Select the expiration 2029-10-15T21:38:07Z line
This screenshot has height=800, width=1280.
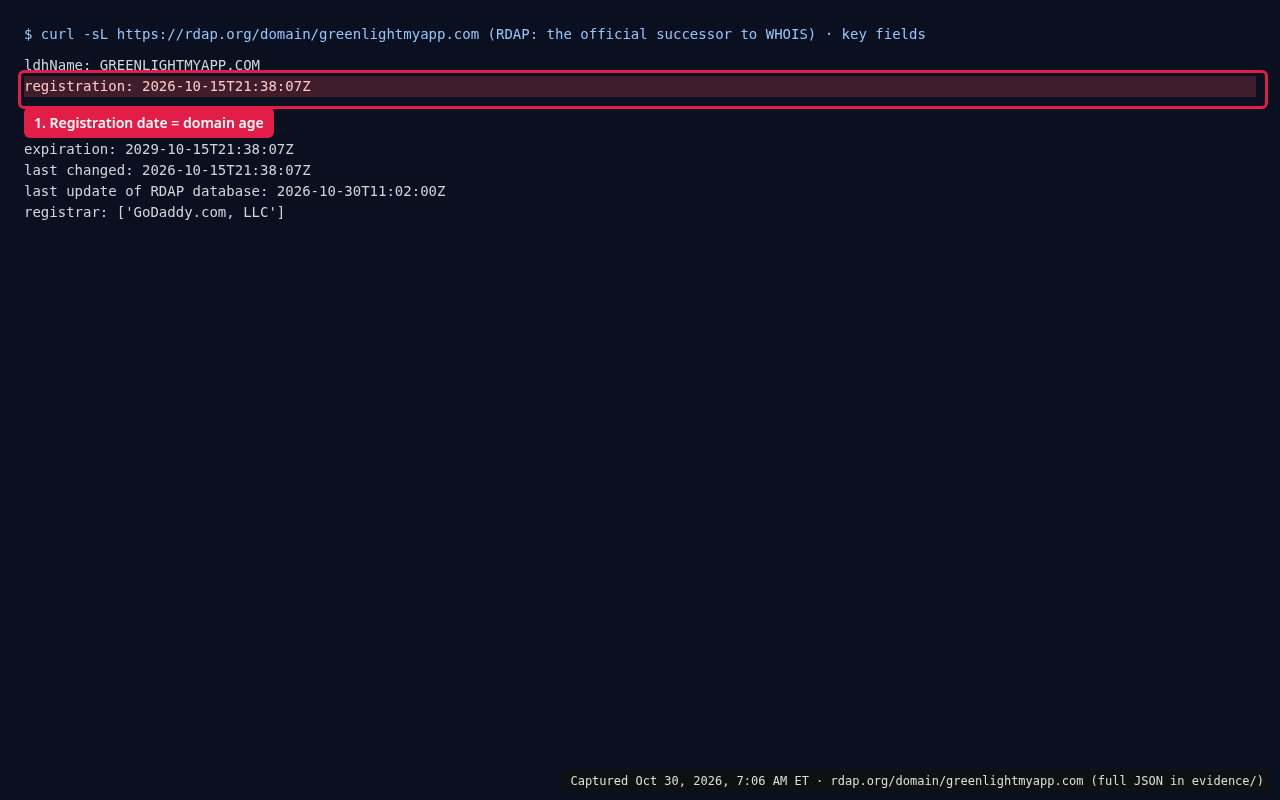click(x=159, y=149)
